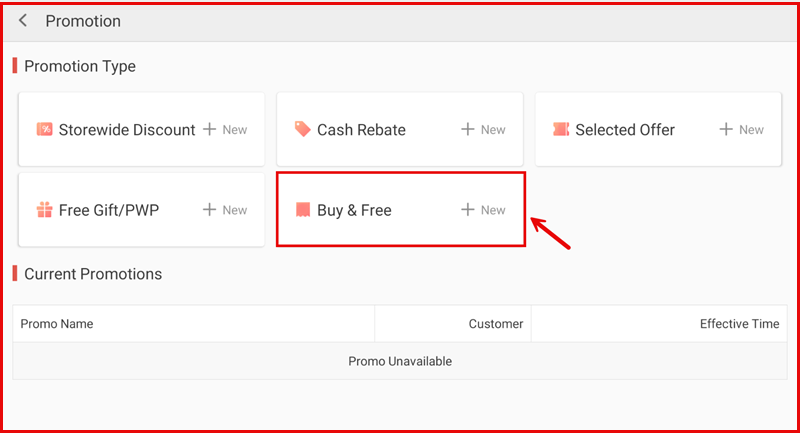Select the Storewide Discount label

point(127,130)
